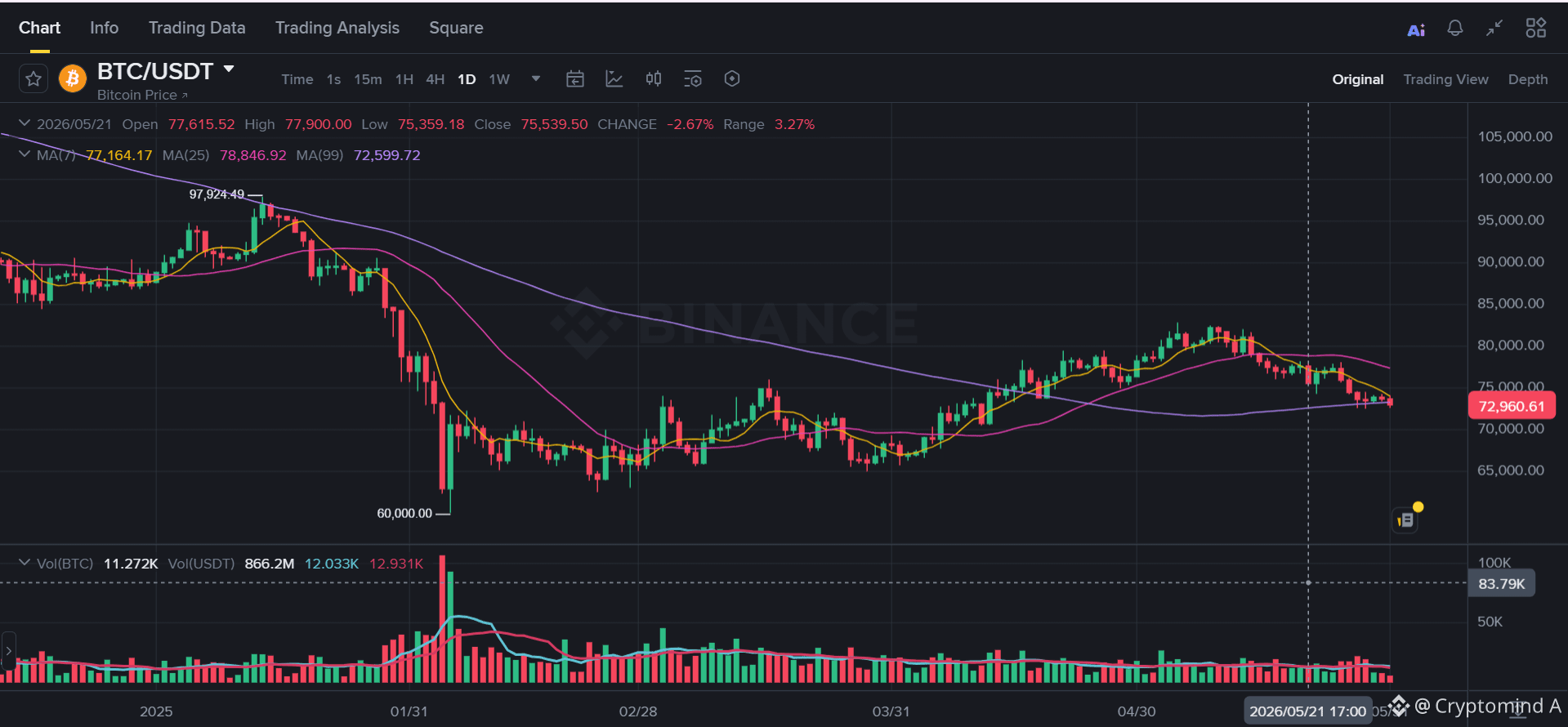Click the MA(99) value 72,599.72
The width and height of the screenshot is (1568, 727).
tap(387, 155)
